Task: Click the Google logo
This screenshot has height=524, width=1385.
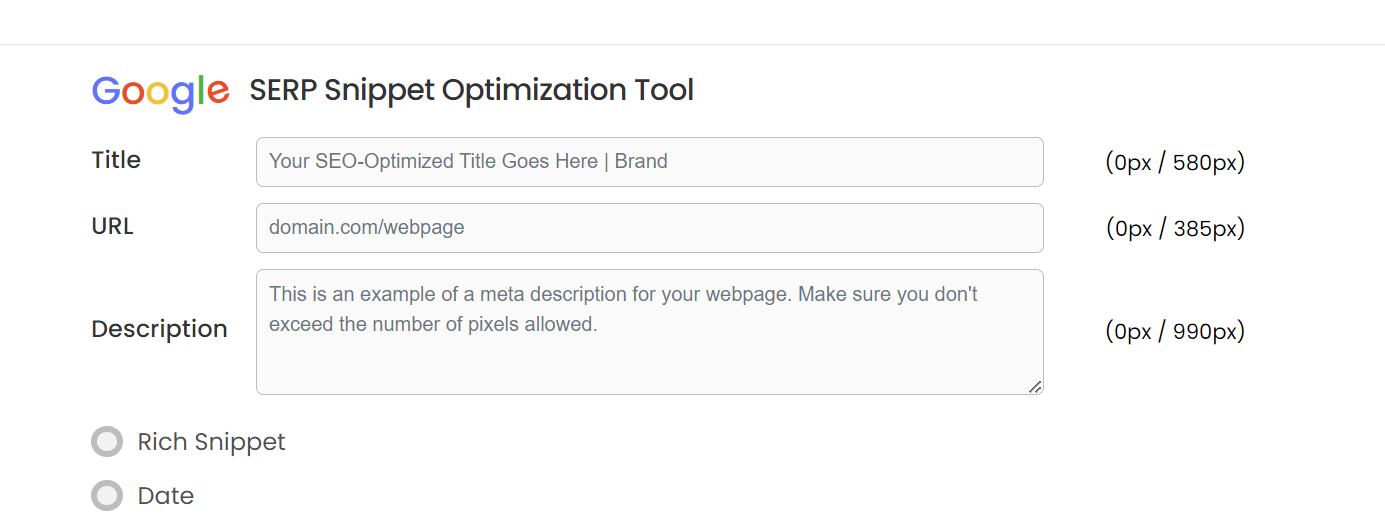Action: (x=160, y=91)
